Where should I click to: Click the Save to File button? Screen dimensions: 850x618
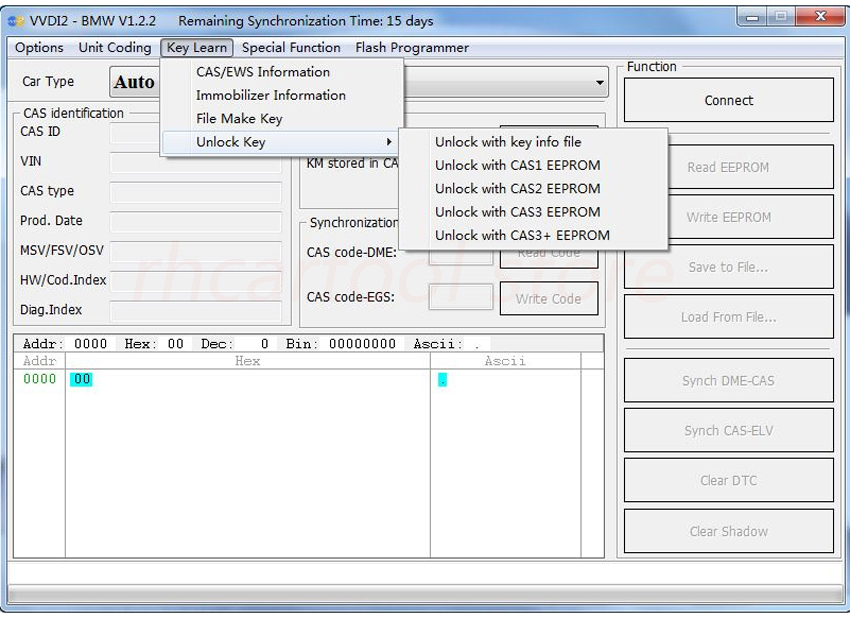[x=729, y=267]
